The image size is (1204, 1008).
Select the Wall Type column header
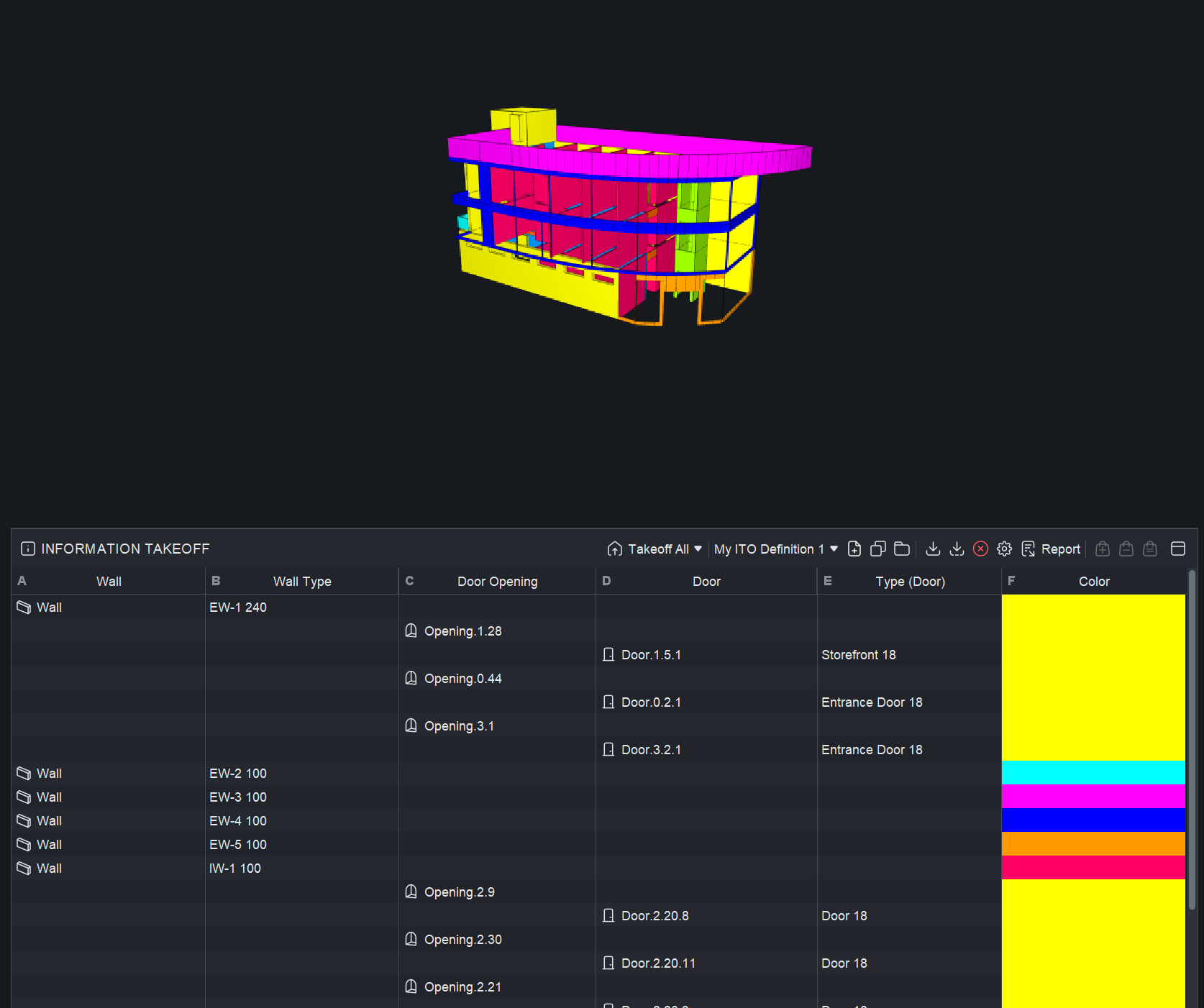(x=302, y=581)
